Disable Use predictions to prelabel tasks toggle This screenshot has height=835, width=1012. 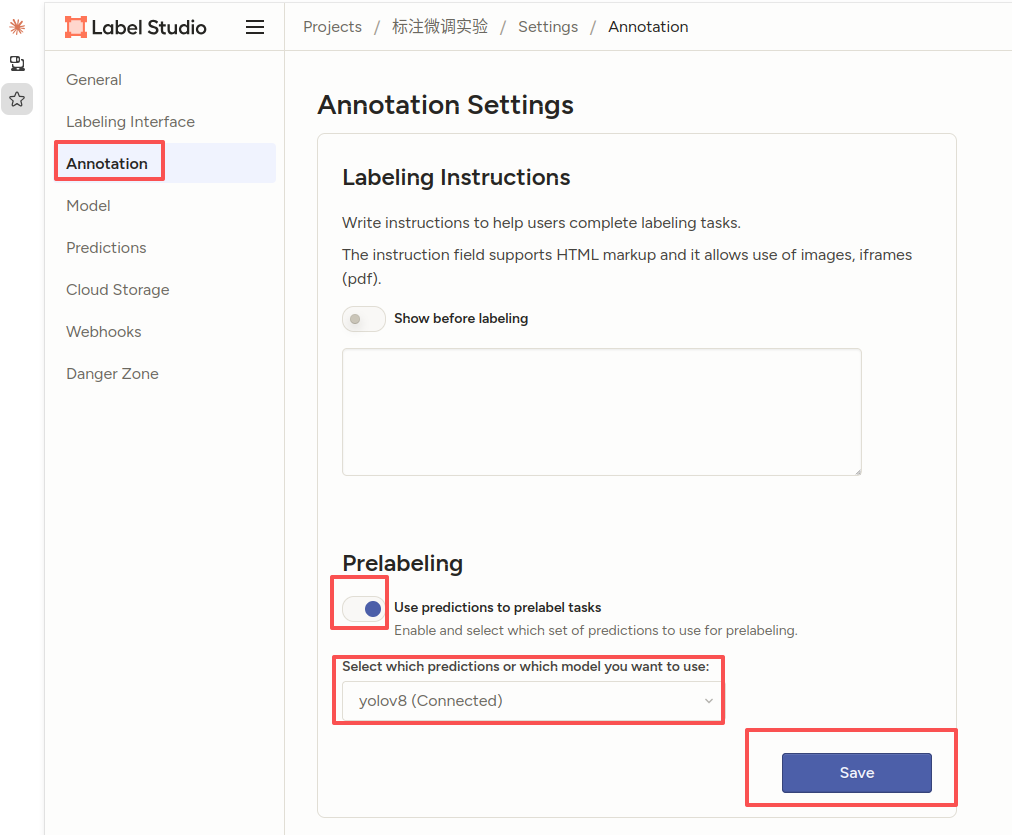click(x=363, y=609)
